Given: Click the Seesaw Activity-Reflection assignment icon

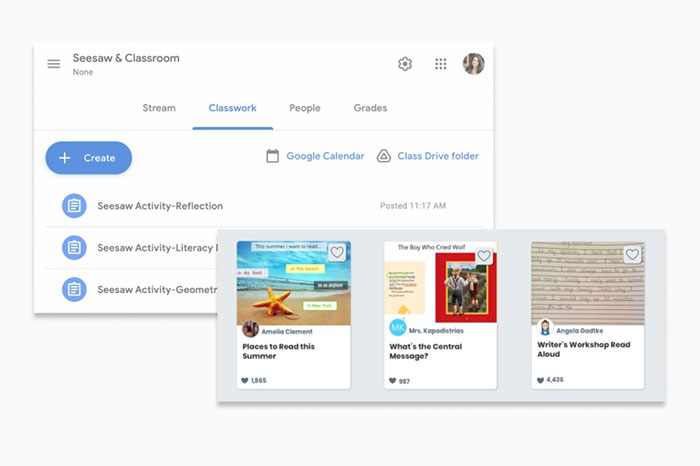Looking at the screenshot, I should [x=74, y=206].
